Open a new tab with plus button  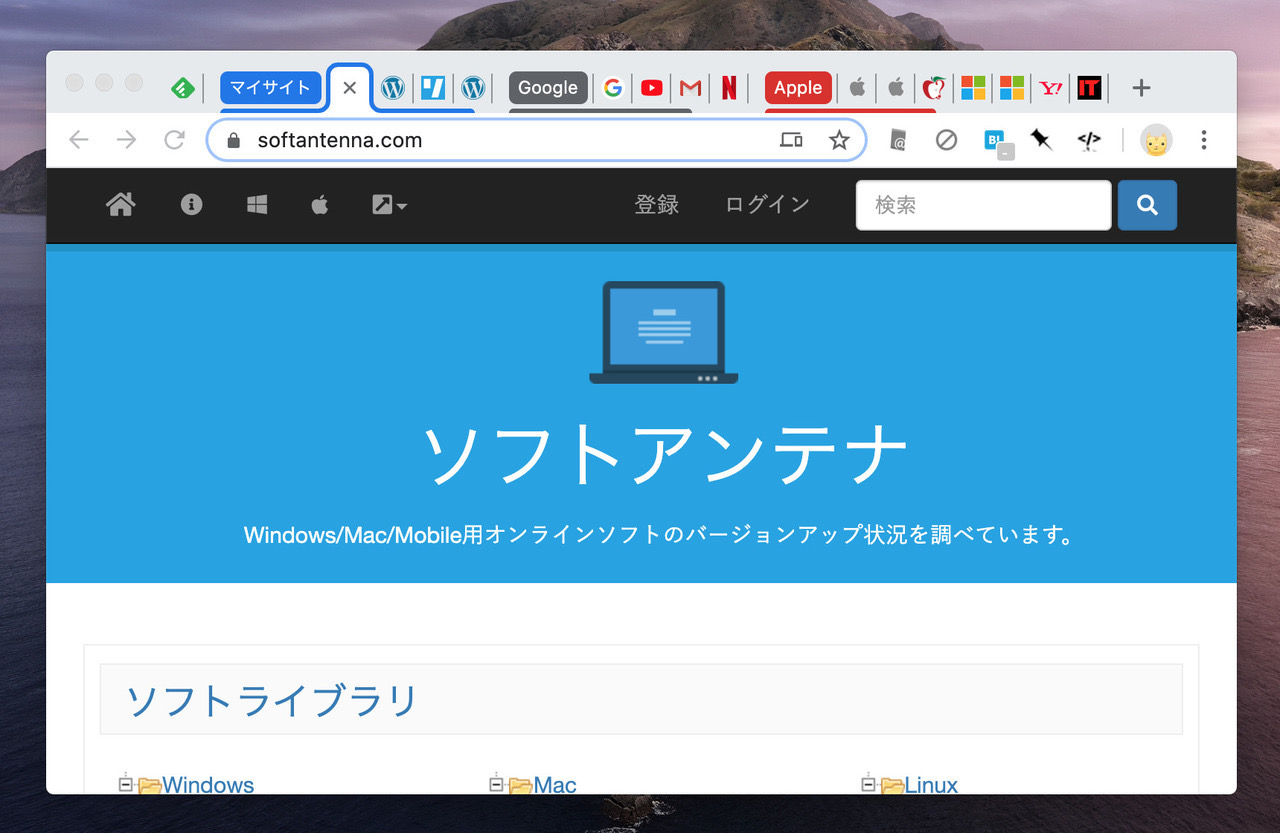click(1141, 88)
